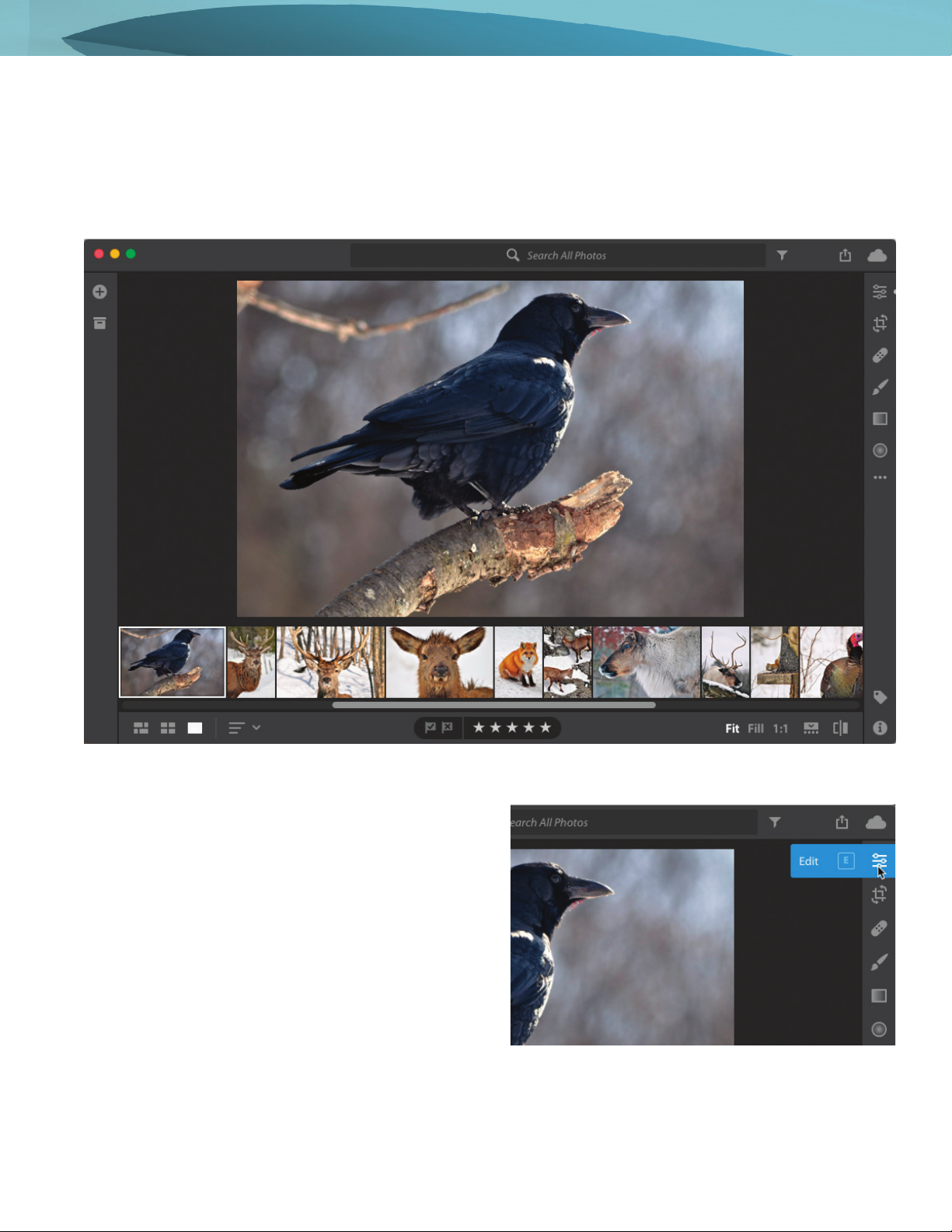Select the two foxes on rocks thumbnail
Screen dimensions: 952x1232
567,662
